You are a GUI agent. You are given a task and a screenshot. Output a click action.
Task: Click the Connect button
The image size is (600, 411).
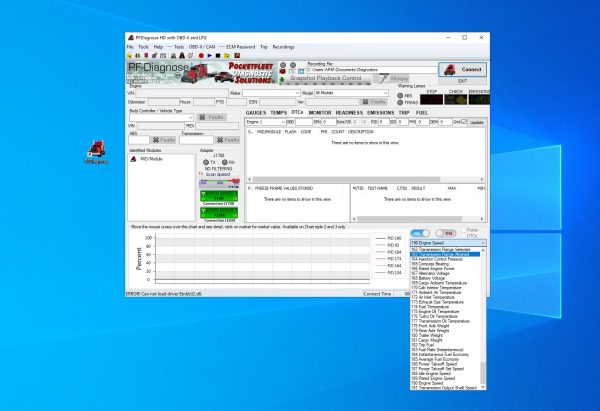click(x=462, y=70)
